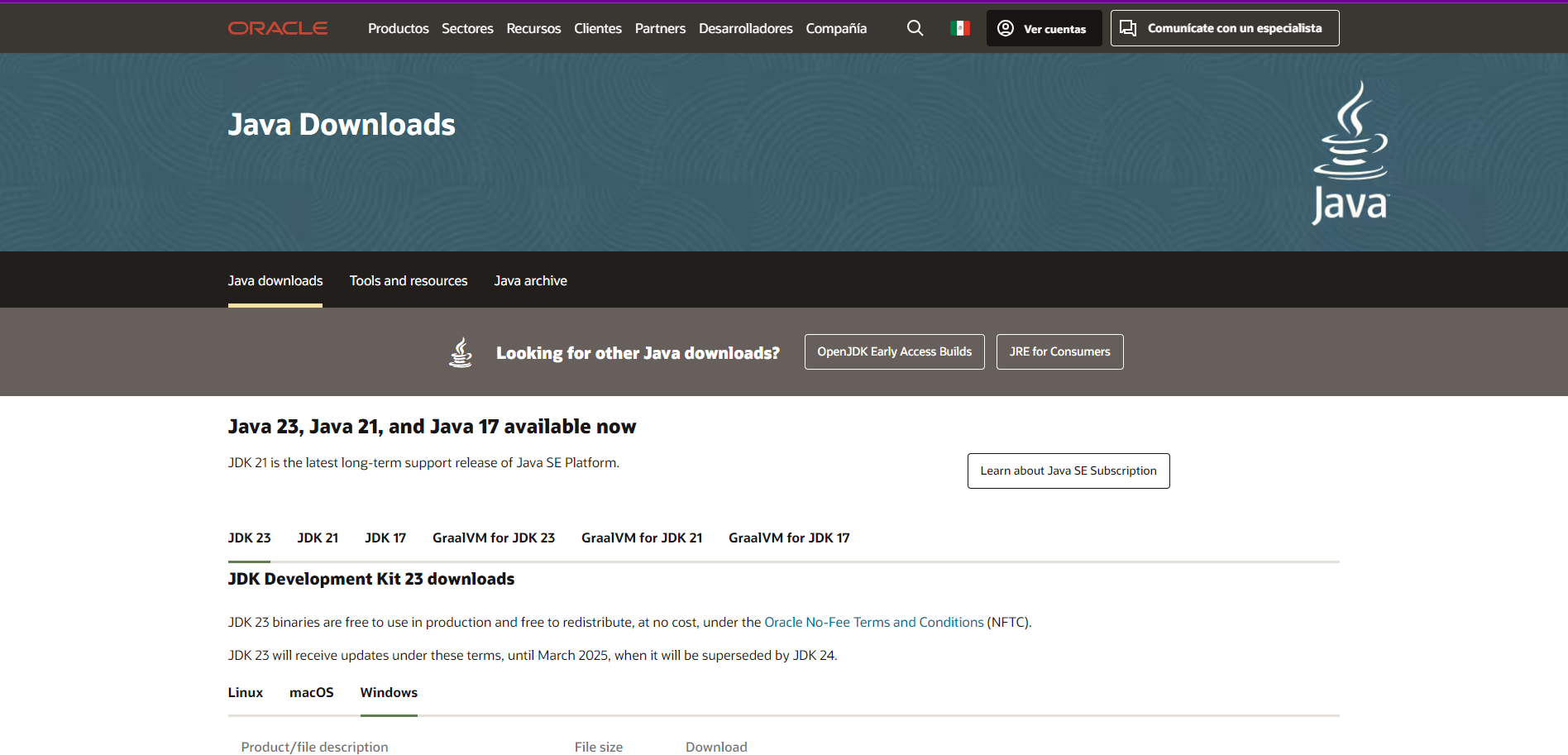
Task: Open the Compañía menu
Action: click(x=836, y=28)
